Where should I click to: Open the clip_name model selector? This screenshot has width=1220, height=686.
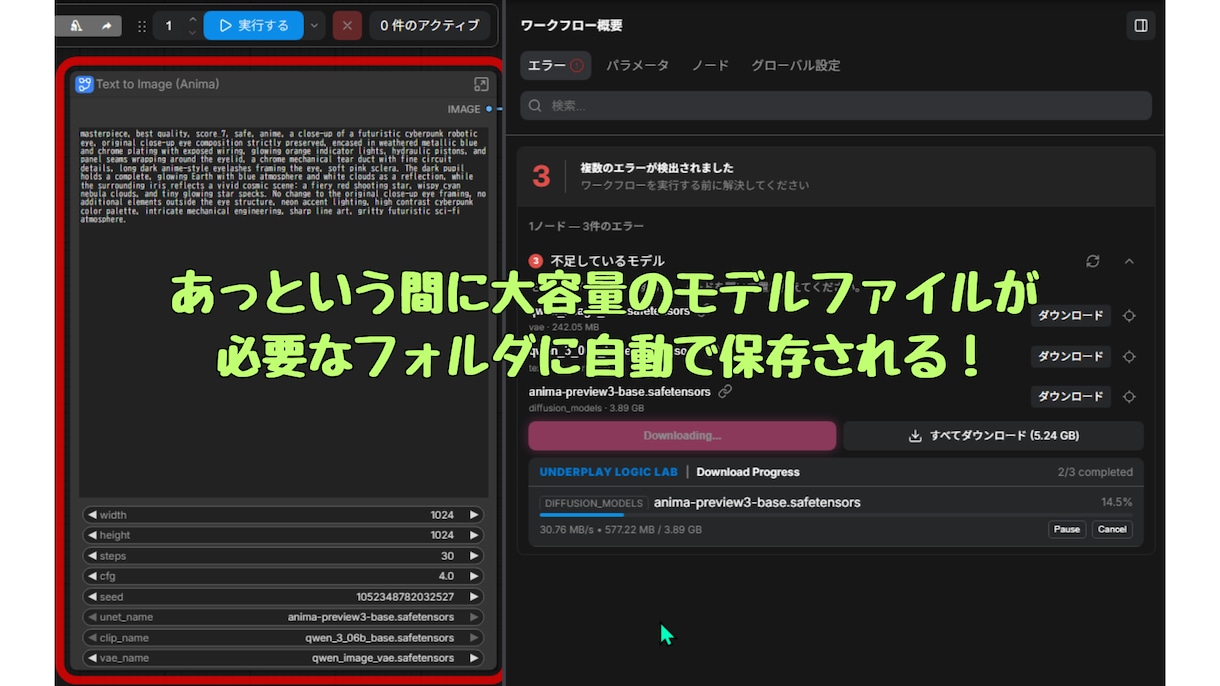283,638
